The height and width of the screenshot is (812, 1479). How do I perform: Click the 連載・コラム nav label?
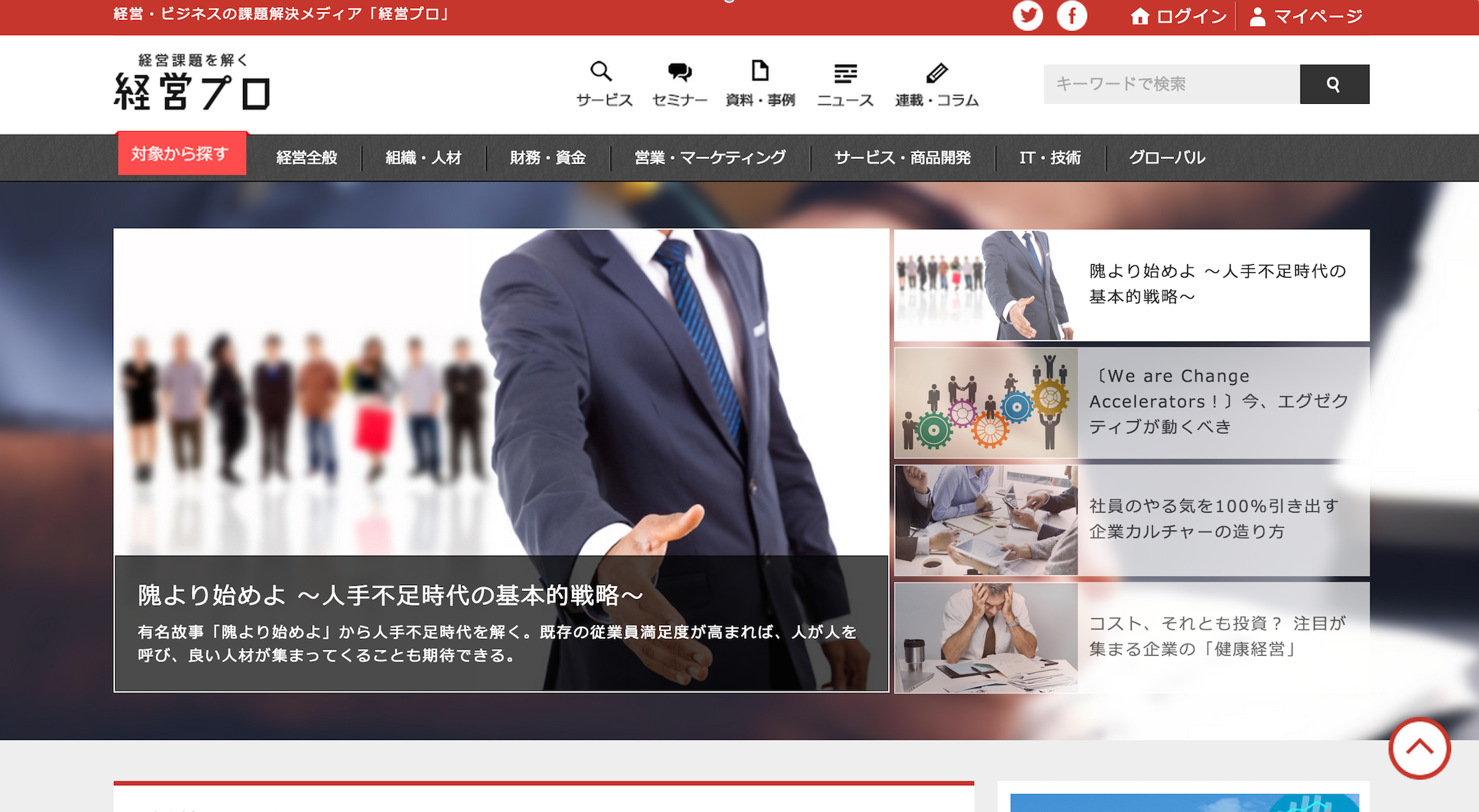(x=937, y=100)
